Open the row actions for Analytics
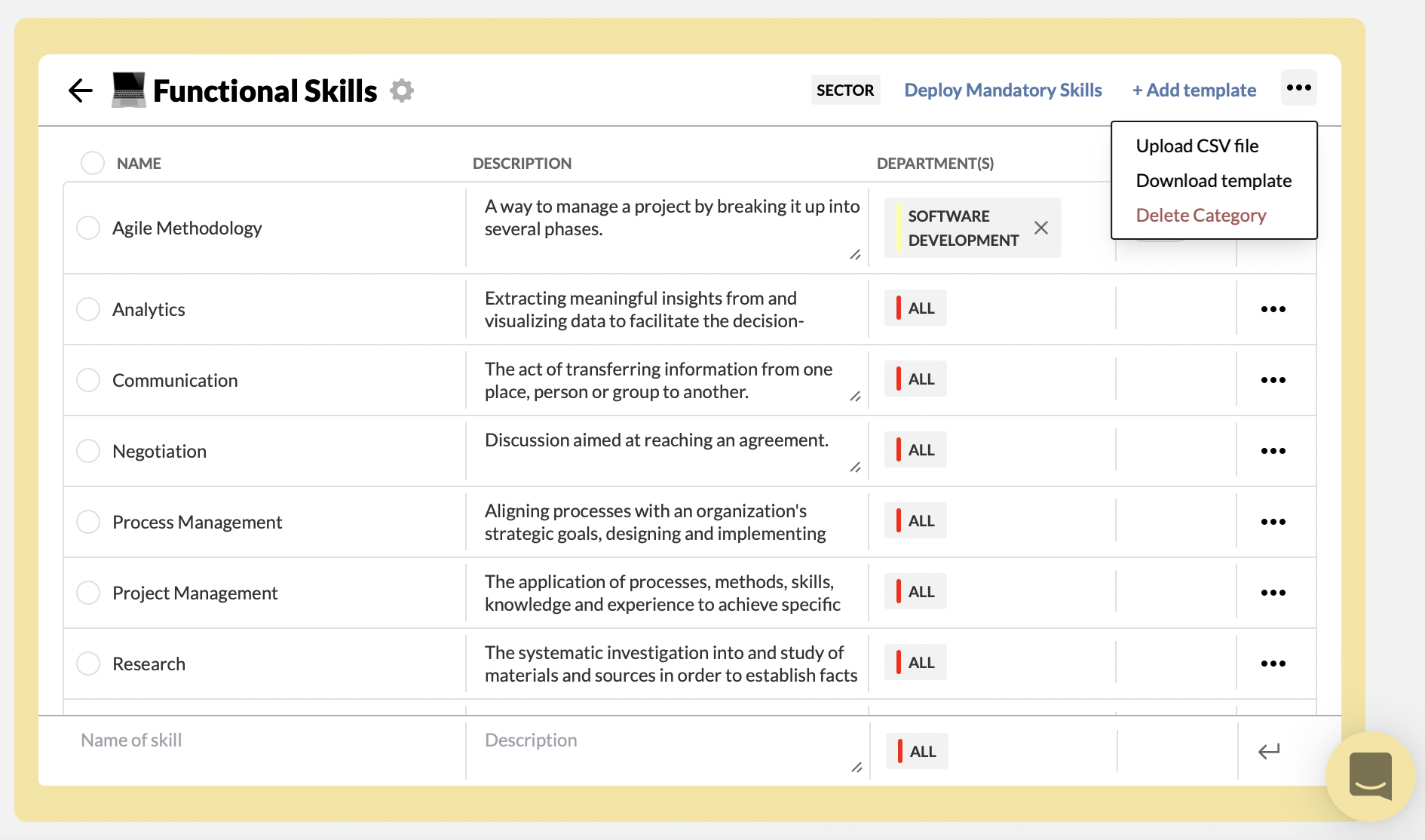The height and width of the screenshot is (840, 1425). click(1273, 309)
